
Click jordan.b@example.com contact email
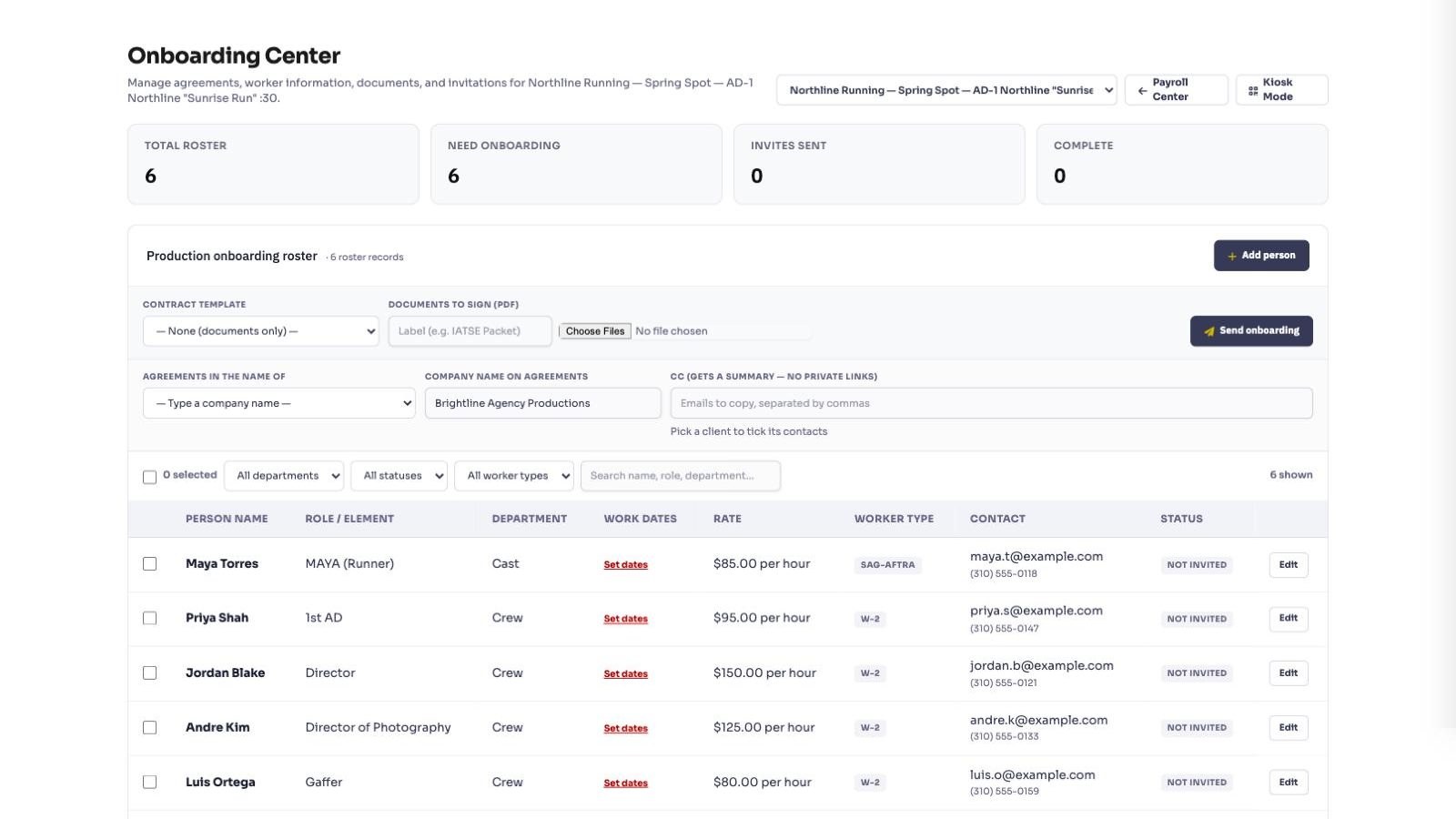pyautogui.click(x=1042, y=665)
